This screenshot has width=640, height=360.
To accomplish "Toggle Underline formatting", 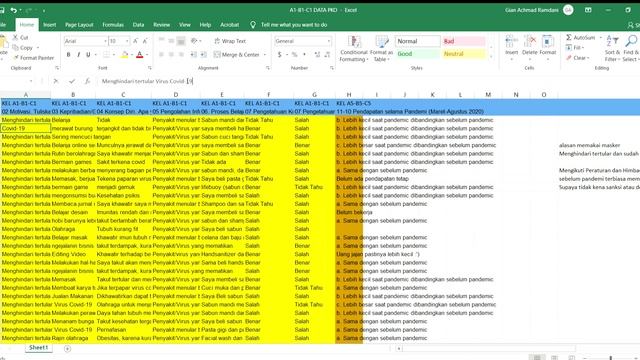I will pos(88,54).
